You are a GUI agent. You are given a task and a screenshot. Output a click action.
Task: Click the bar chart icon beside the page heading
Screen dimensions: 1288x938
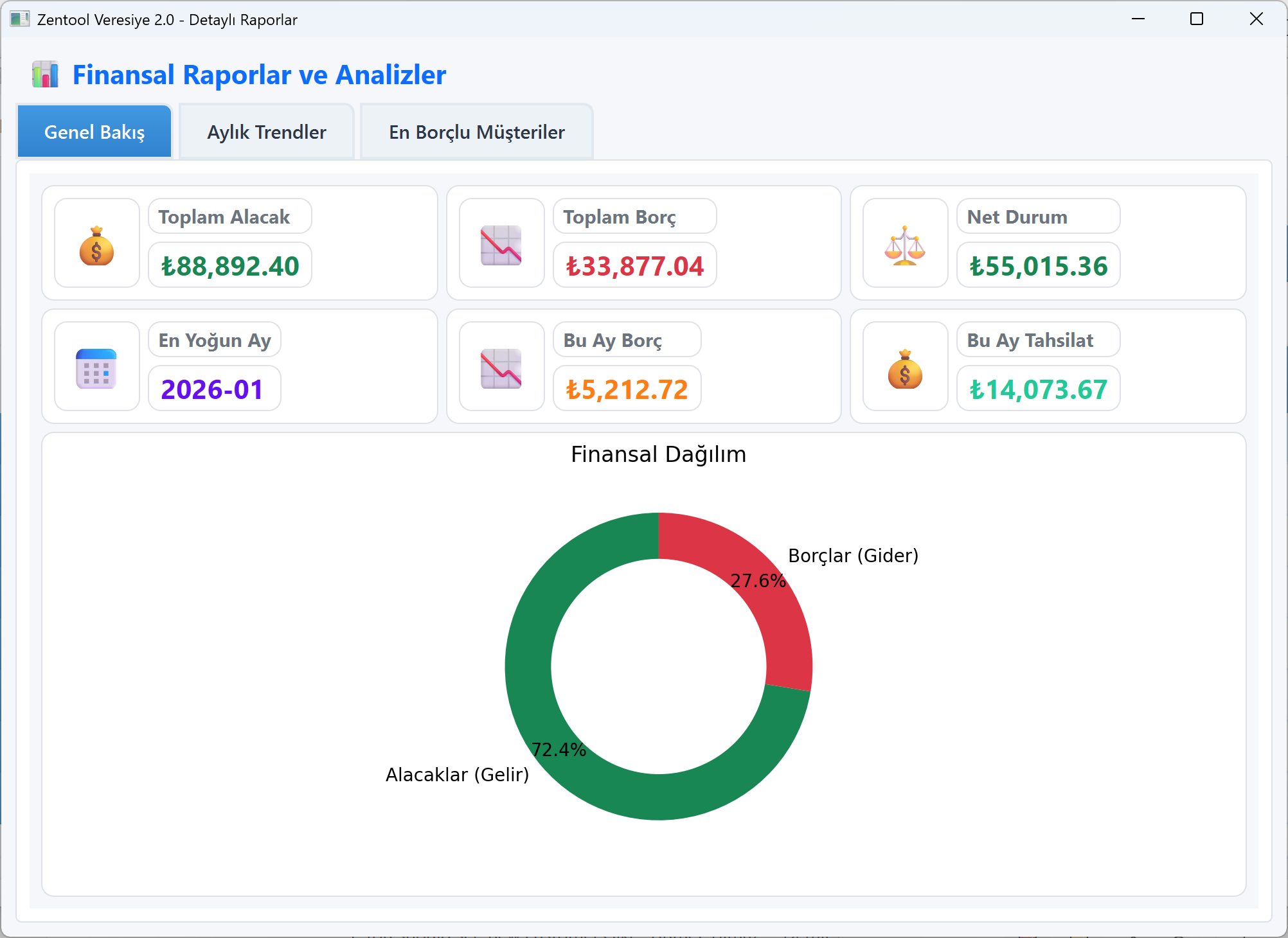point(46,75)
